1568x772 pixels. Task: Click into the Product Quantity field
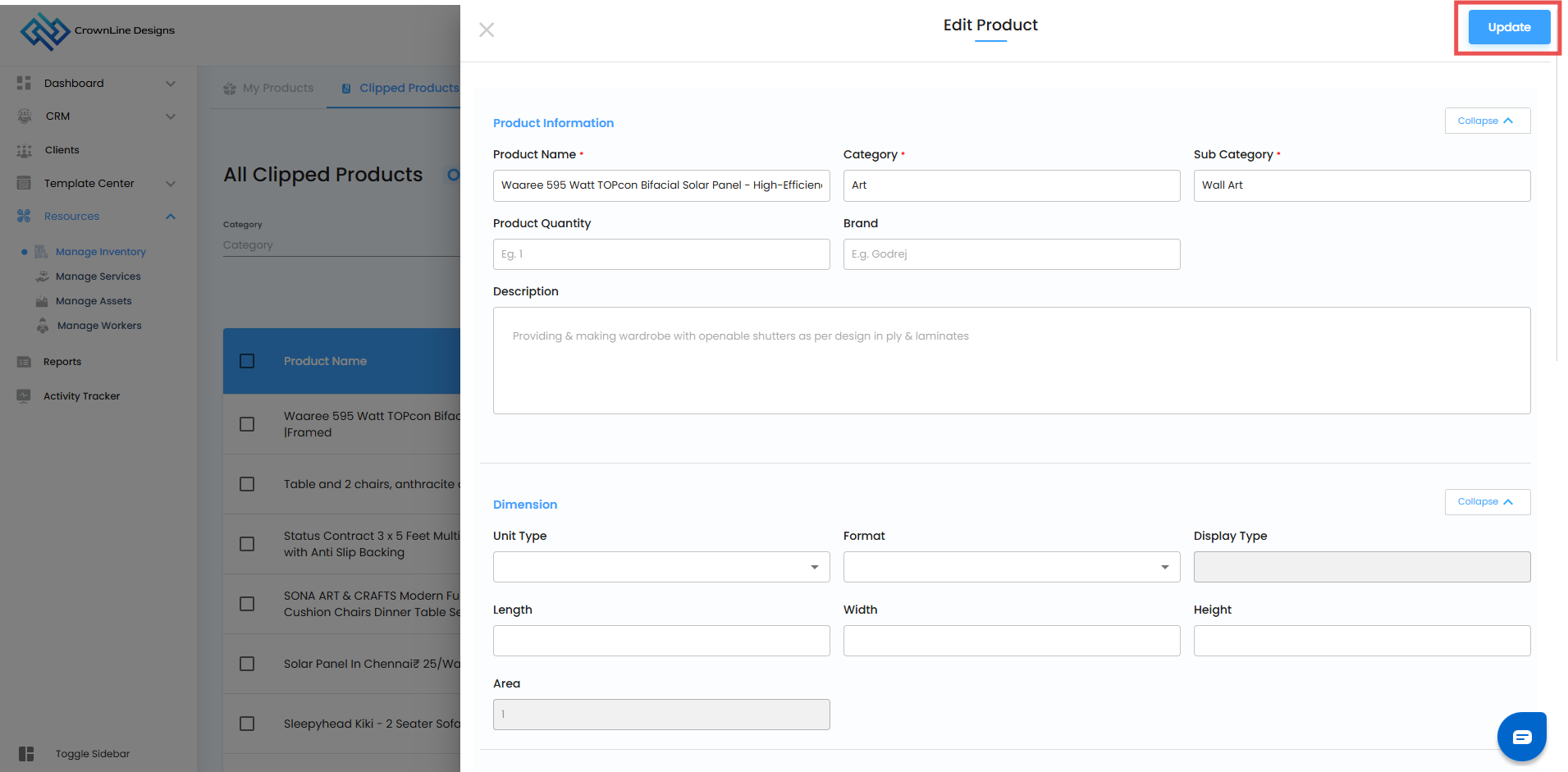click(661, 254)
